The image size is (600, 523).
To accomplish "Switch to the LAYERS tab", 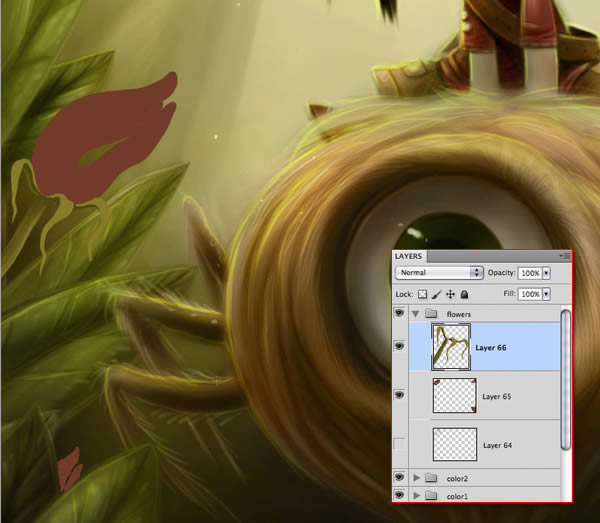I will pos(408,256).
